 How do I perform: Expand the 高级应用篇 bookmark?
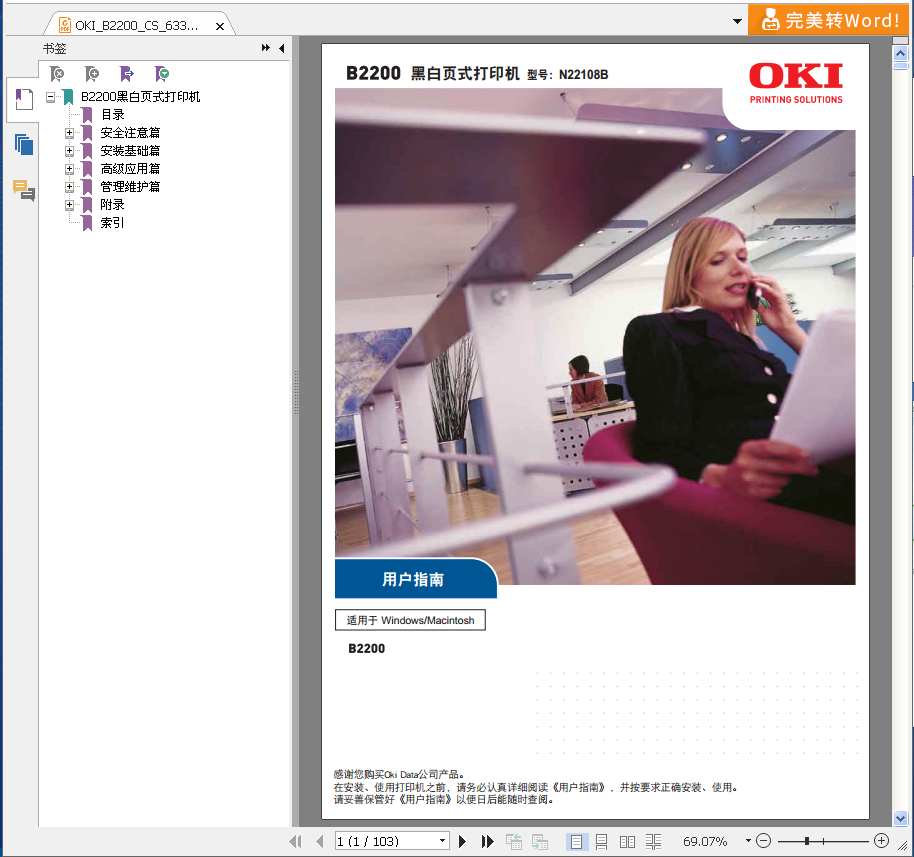tap(69, 169)
